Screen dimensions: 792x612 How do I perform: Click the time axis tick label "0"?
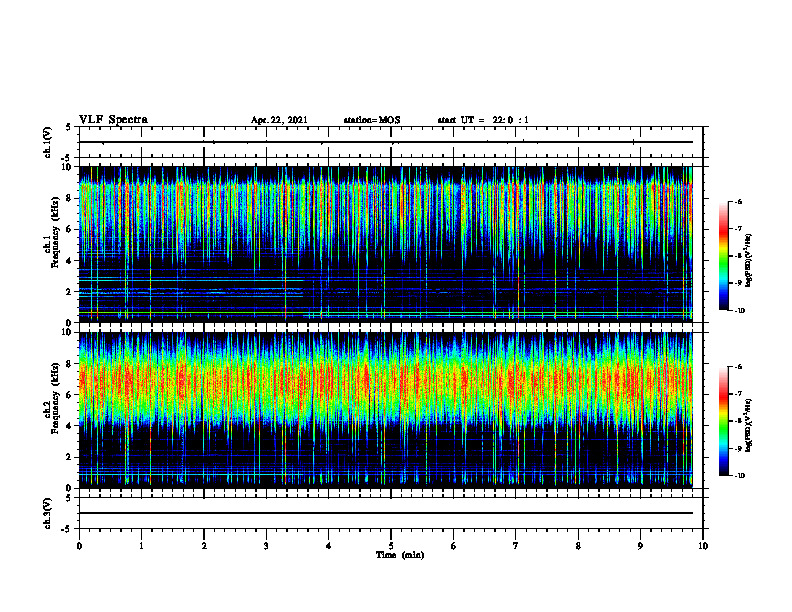click(79, 546)
